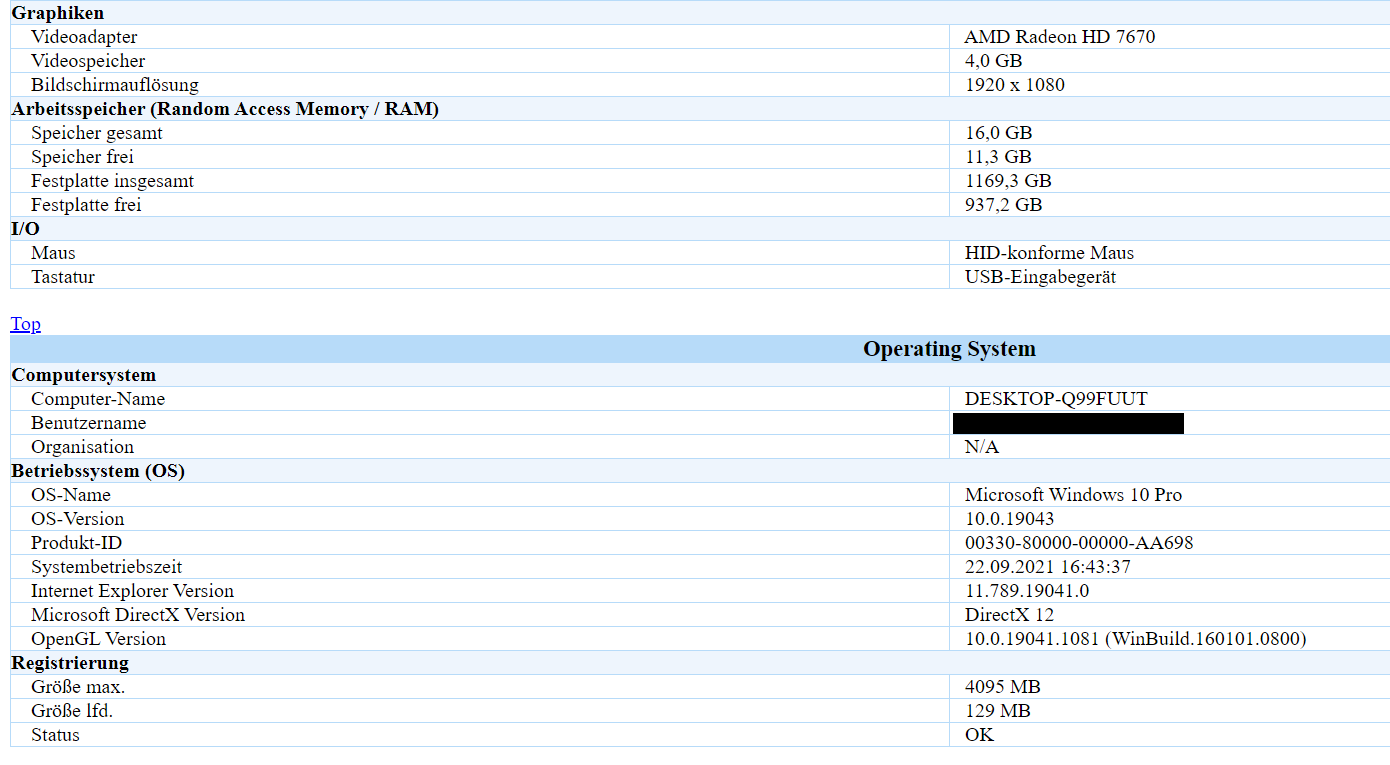The height and width of the screenshot is (765, 1390).
Task: Click the Festplatte frei value 937,2 GB
Action: (x=1003, y=205)
